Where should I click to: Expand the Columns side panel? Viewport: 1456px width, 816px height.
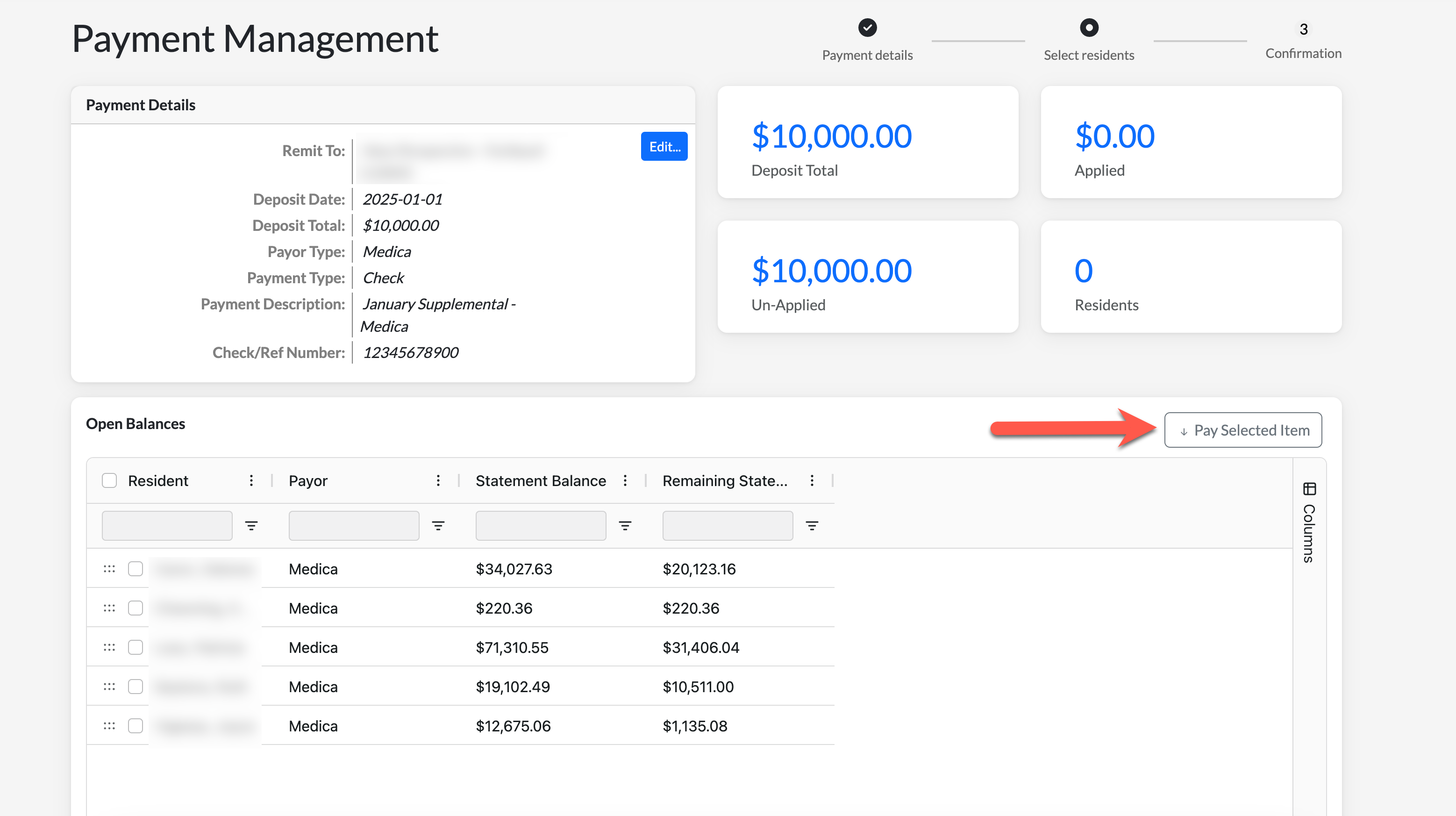[x=1309, y=522]
